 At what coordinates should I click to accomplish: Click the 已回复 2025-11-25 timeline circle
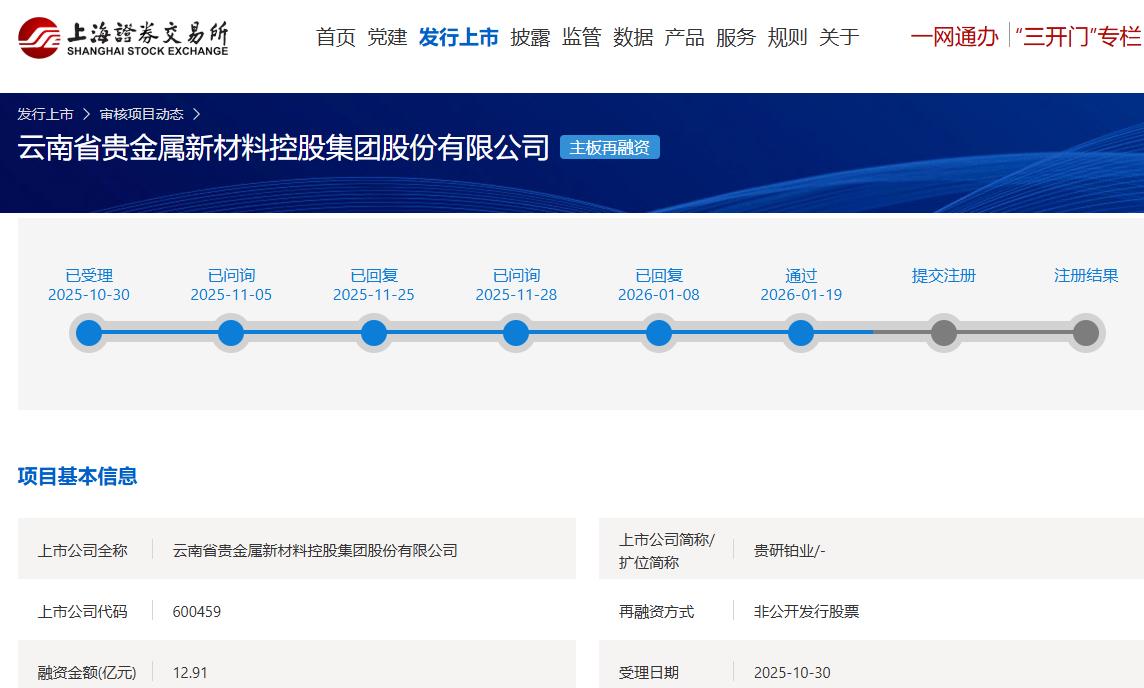[x=374, y=333]
